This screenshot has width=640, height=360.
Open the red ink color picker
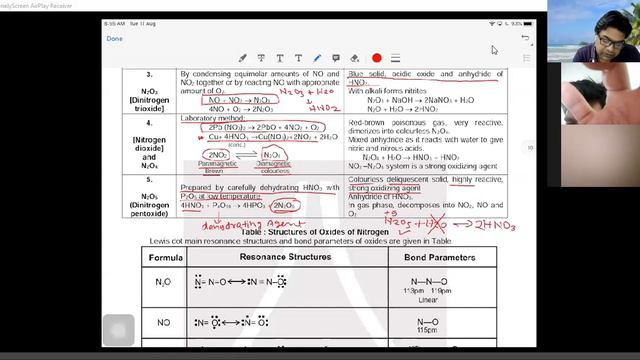coord(377,58)
